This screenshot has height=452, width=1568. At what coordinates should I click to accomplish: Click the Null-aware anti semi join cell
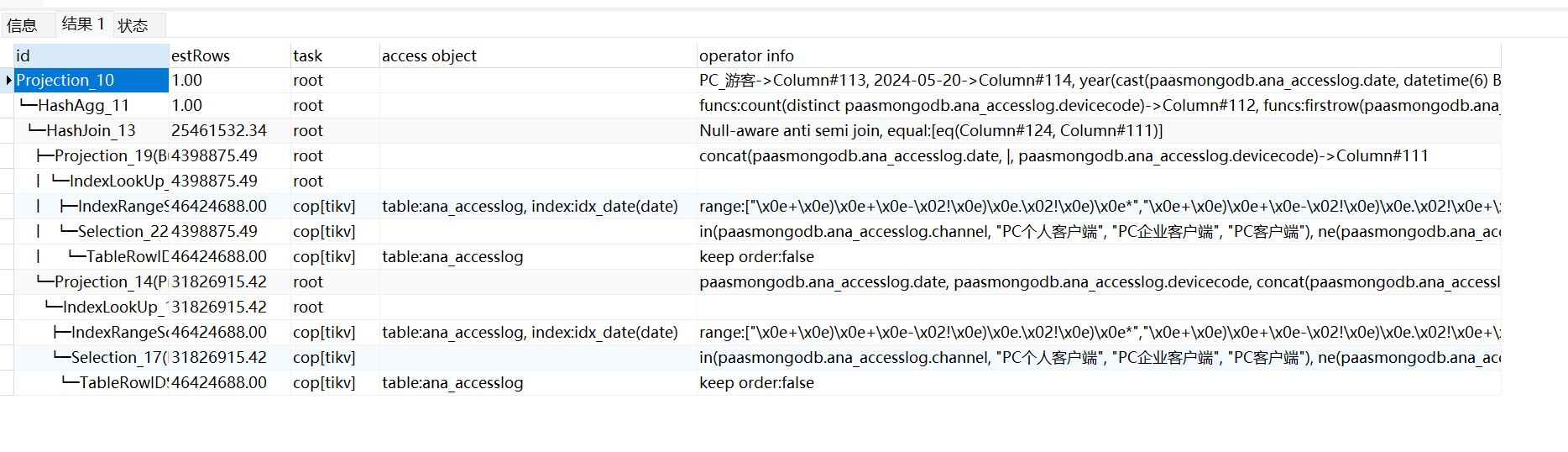tap(930, 131)
